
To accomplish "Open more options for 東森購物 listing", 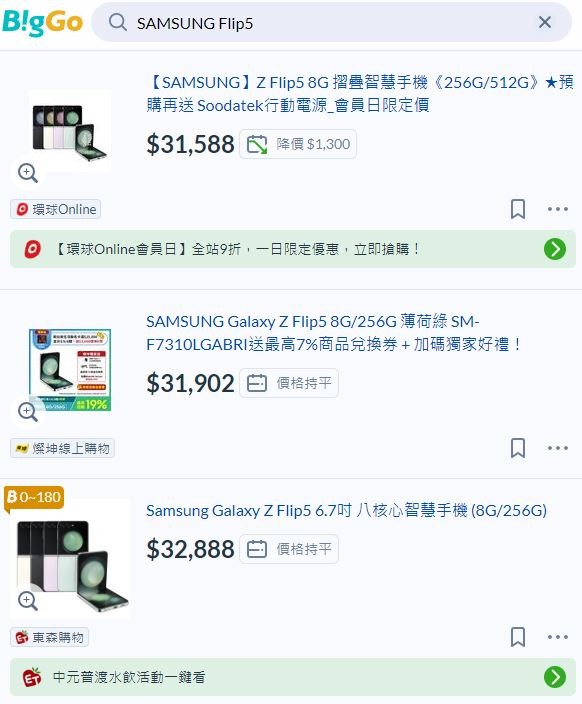I will click(x=558, y=637).
